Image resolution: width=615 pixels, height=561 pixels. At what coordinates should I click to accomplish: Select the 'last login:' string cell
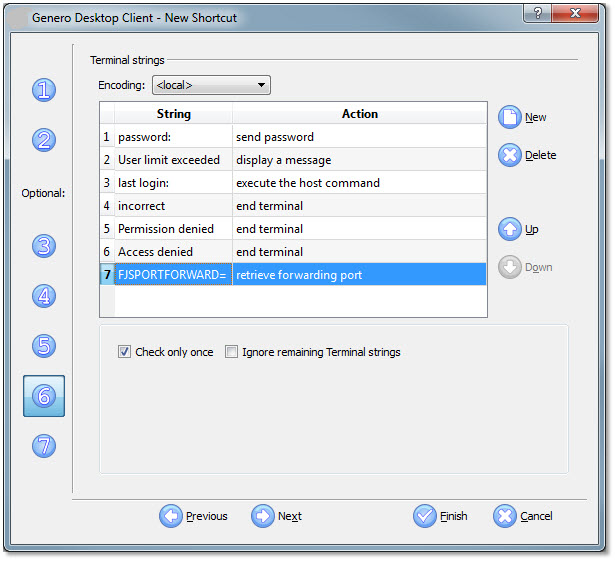[173, 182]
